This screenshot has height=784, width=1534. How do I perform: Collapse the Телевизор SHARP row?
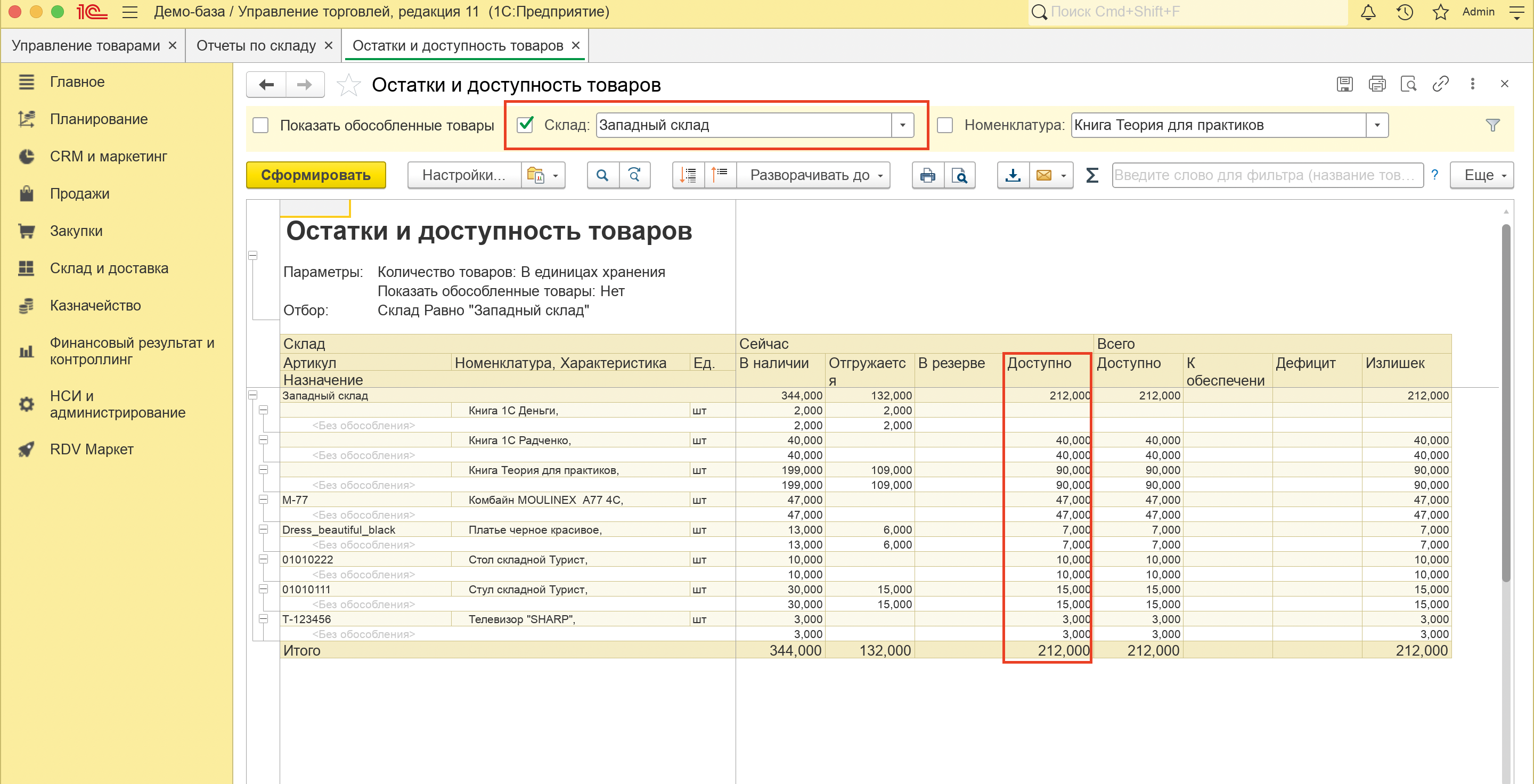tap(263, 618)
